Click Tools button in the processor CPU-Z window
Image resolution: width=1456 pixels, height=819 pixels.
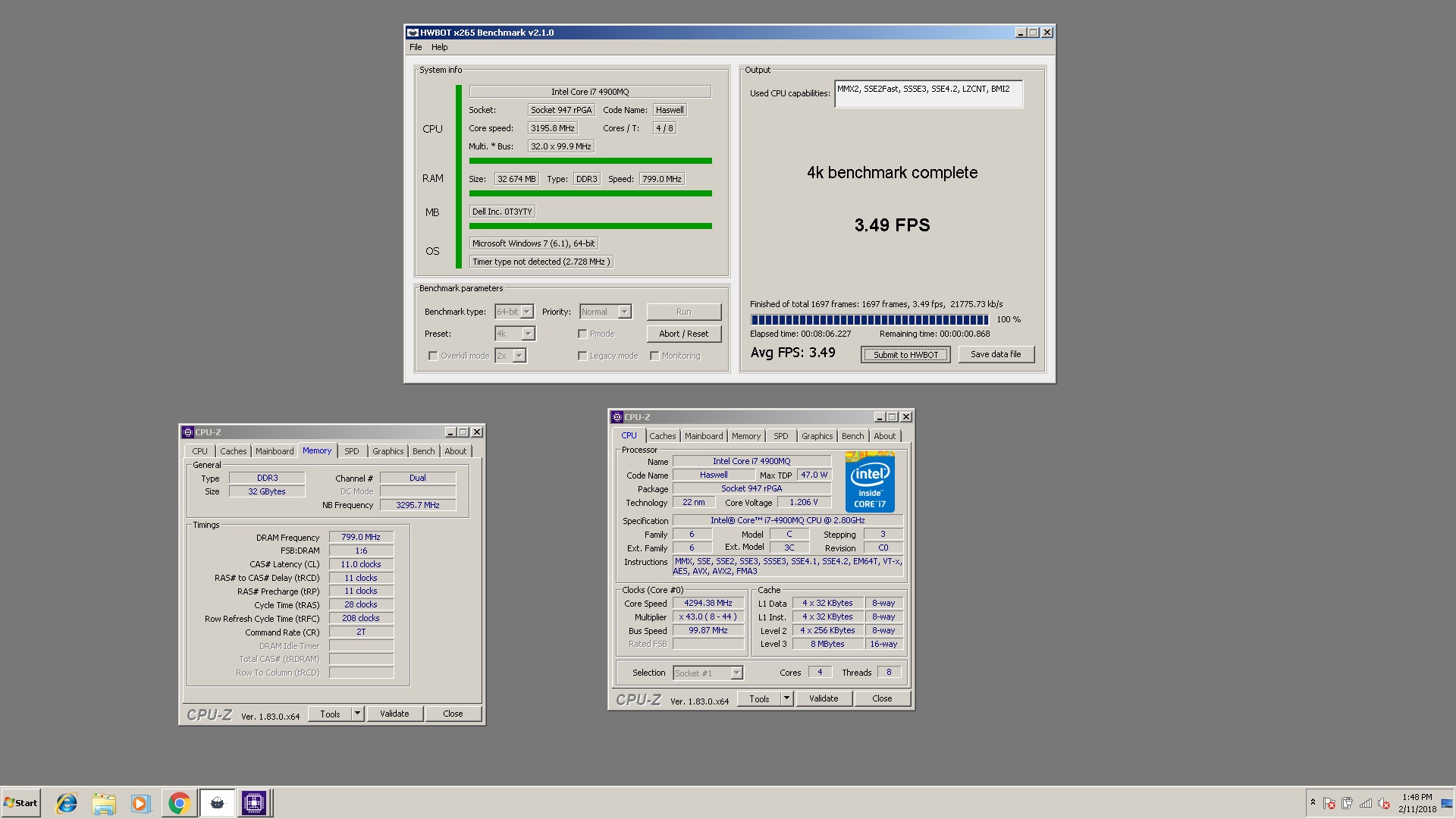tap(759, 699)
